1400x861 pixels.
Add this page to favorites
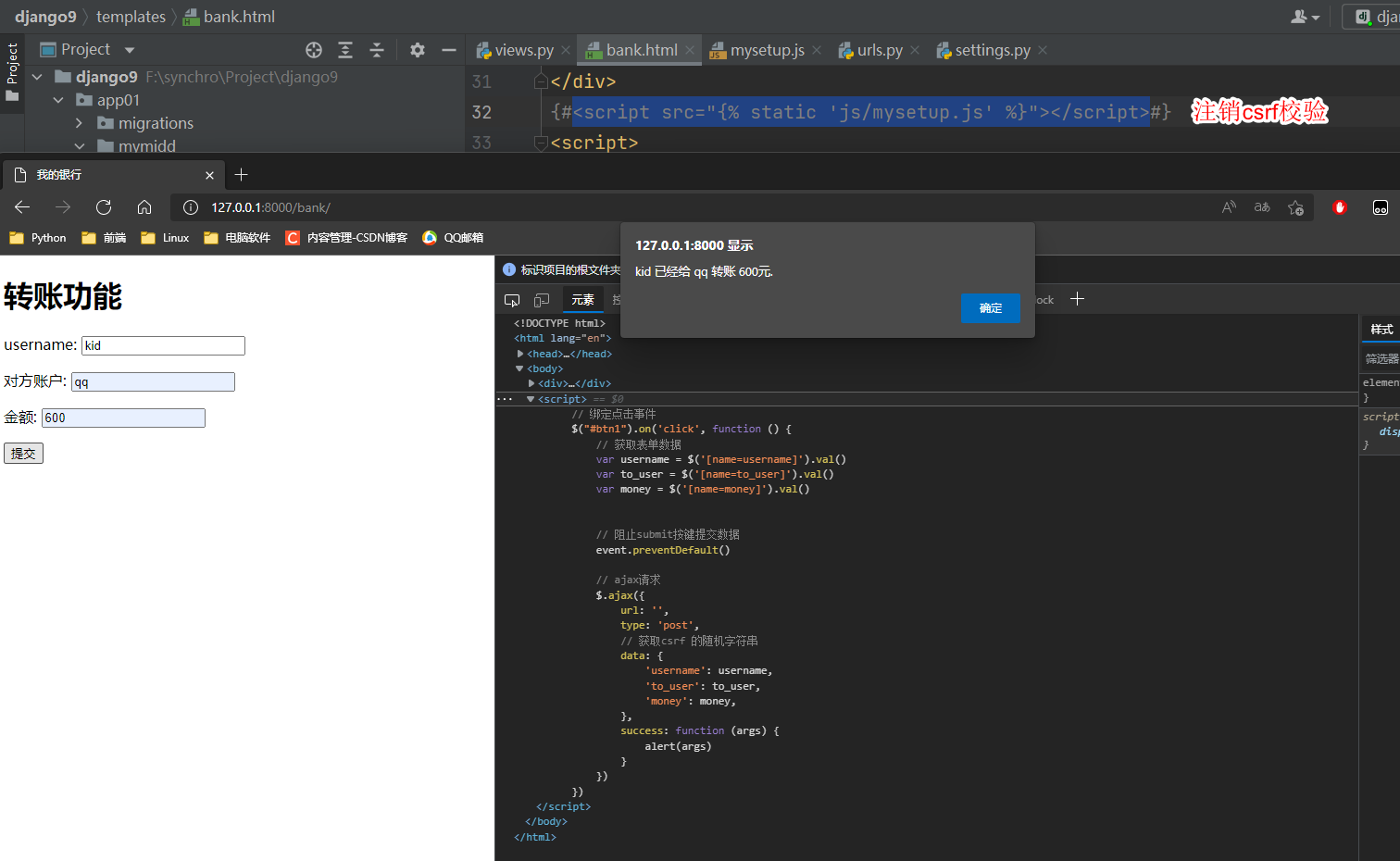[x=1295, y=207]
